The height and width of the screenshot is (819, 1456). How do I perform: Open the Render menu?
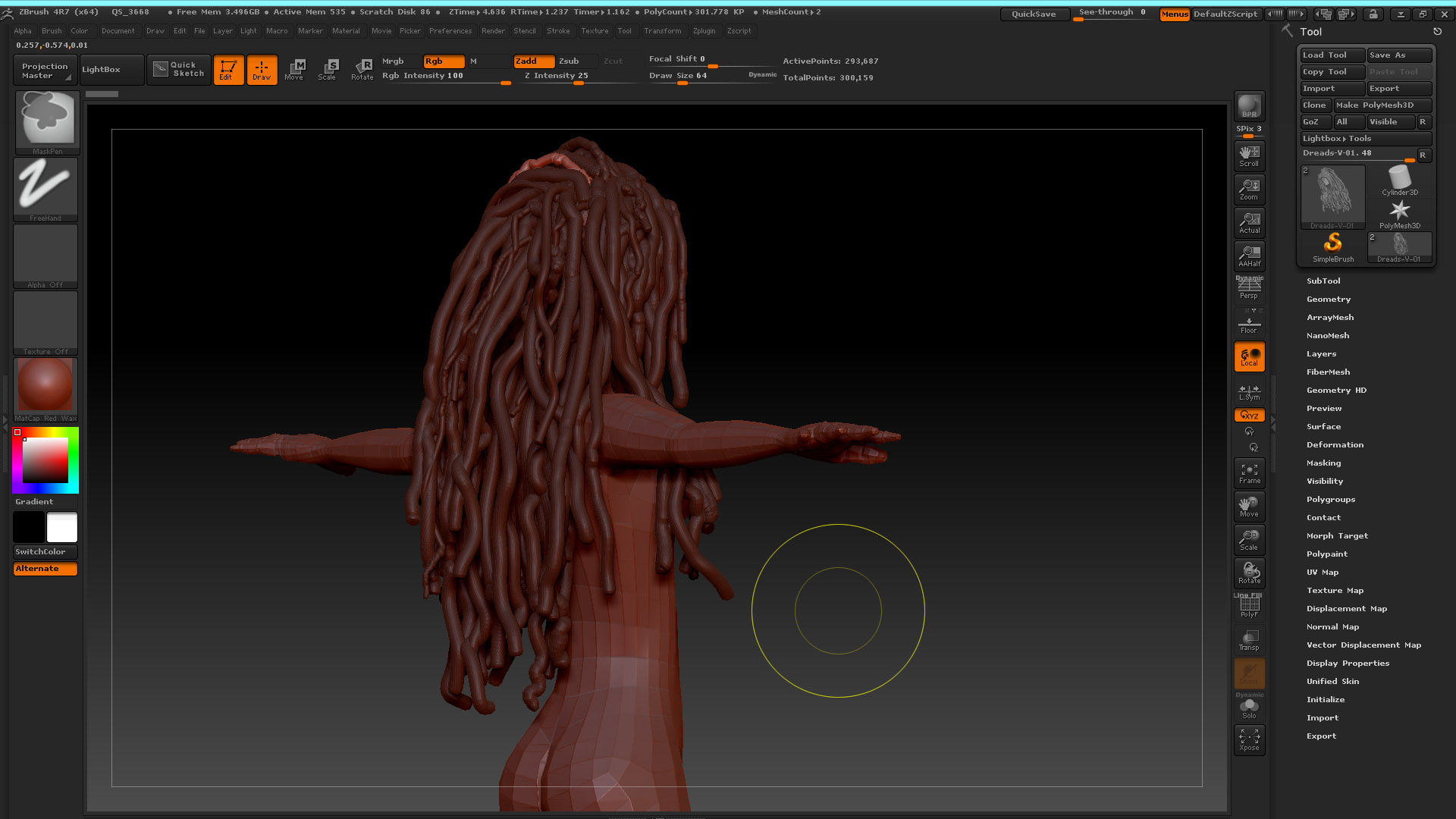[x=493, y=31]
